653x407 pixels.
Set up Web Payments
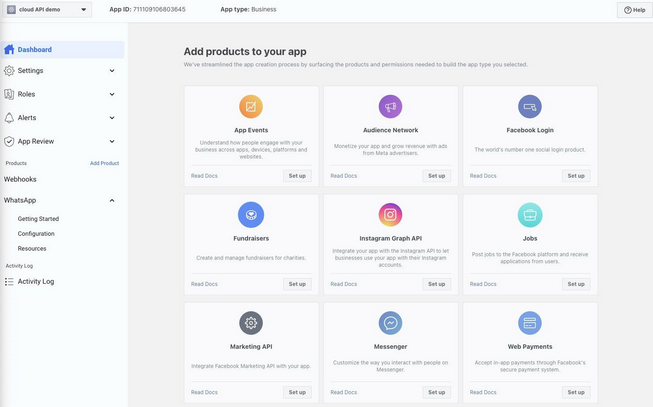576,392
